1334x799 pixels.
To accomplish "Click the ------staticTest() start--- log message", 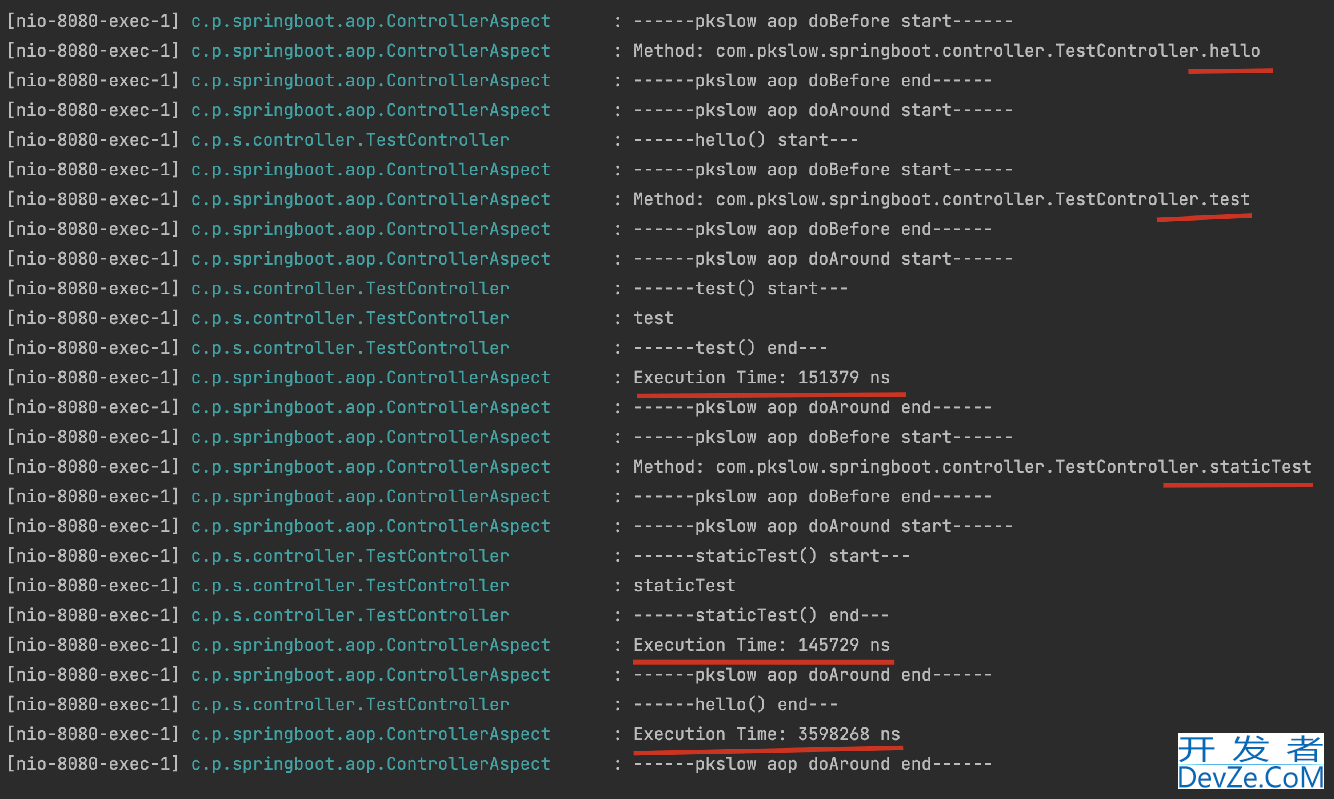I will (771, 556).
